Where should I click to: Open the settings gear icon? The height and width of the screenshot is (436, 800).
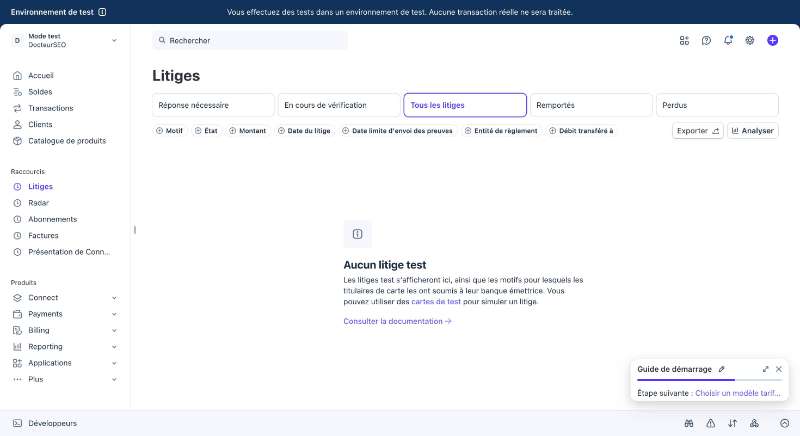point(749,40)
